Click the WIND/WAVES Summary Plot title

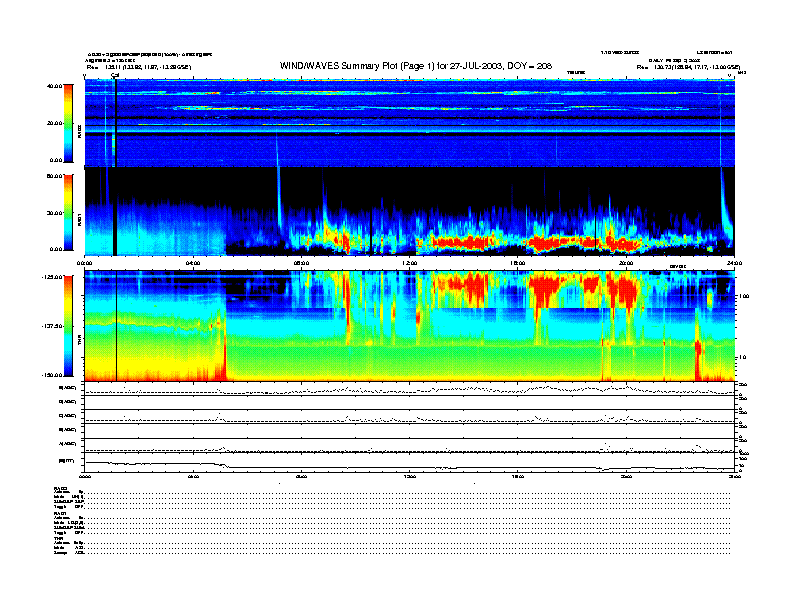[416, 66]
